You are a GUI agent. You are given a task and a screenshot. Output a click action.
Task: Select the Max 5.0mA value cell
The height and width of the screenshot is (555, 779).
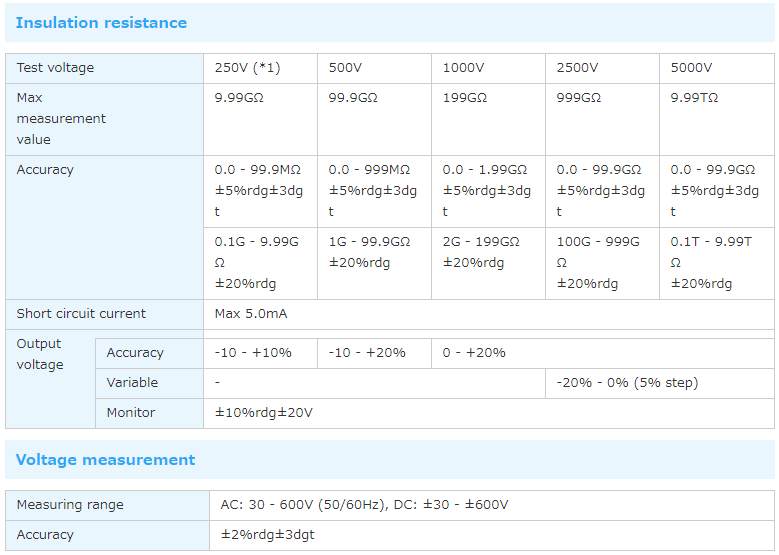pos(251,314)
